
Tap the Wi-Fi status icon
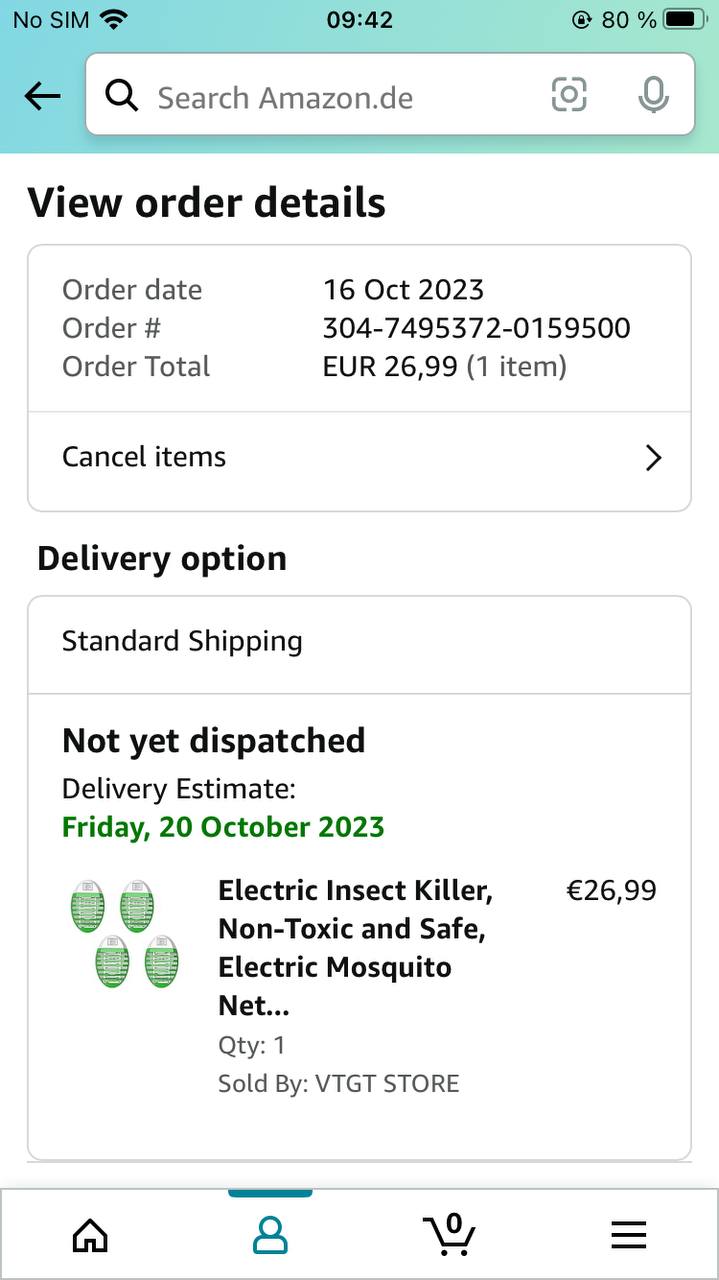(x=115, y=19)
